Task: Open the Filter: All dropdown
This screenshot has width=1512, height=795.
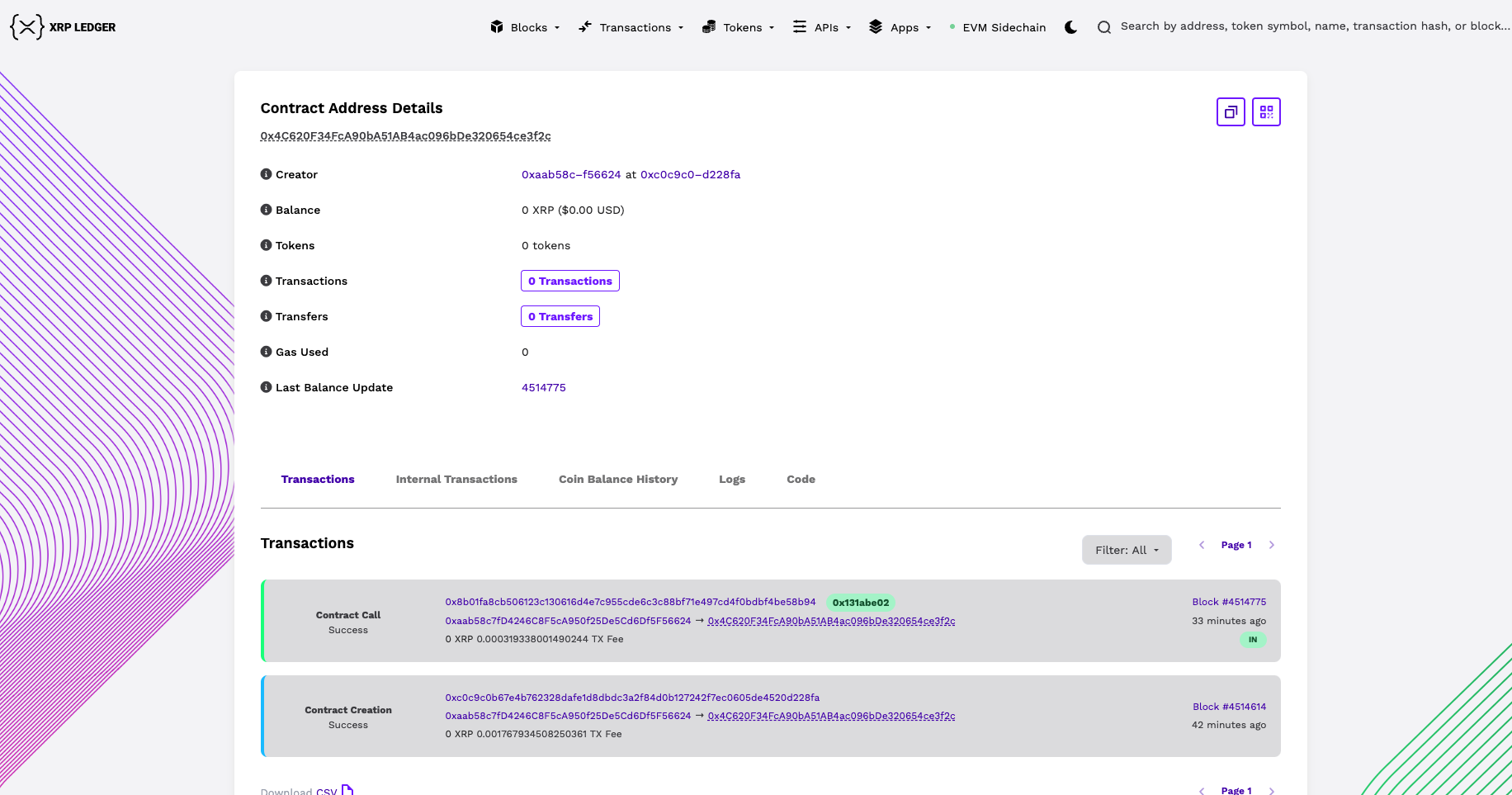Action: pyautogui.click(x=1127, y=550)
